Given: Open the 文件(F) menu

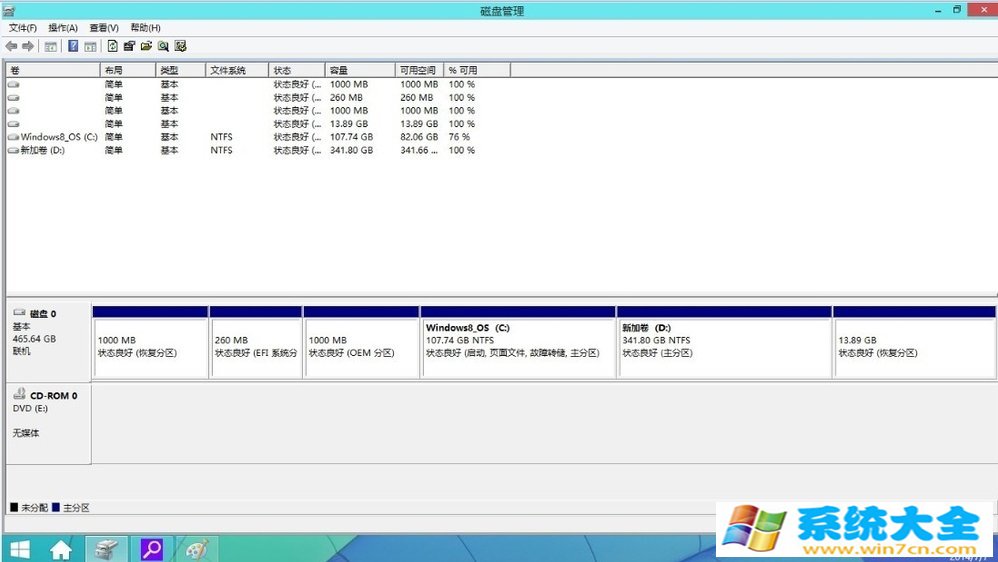Looking at the screenshot, I should click(23, 28).
